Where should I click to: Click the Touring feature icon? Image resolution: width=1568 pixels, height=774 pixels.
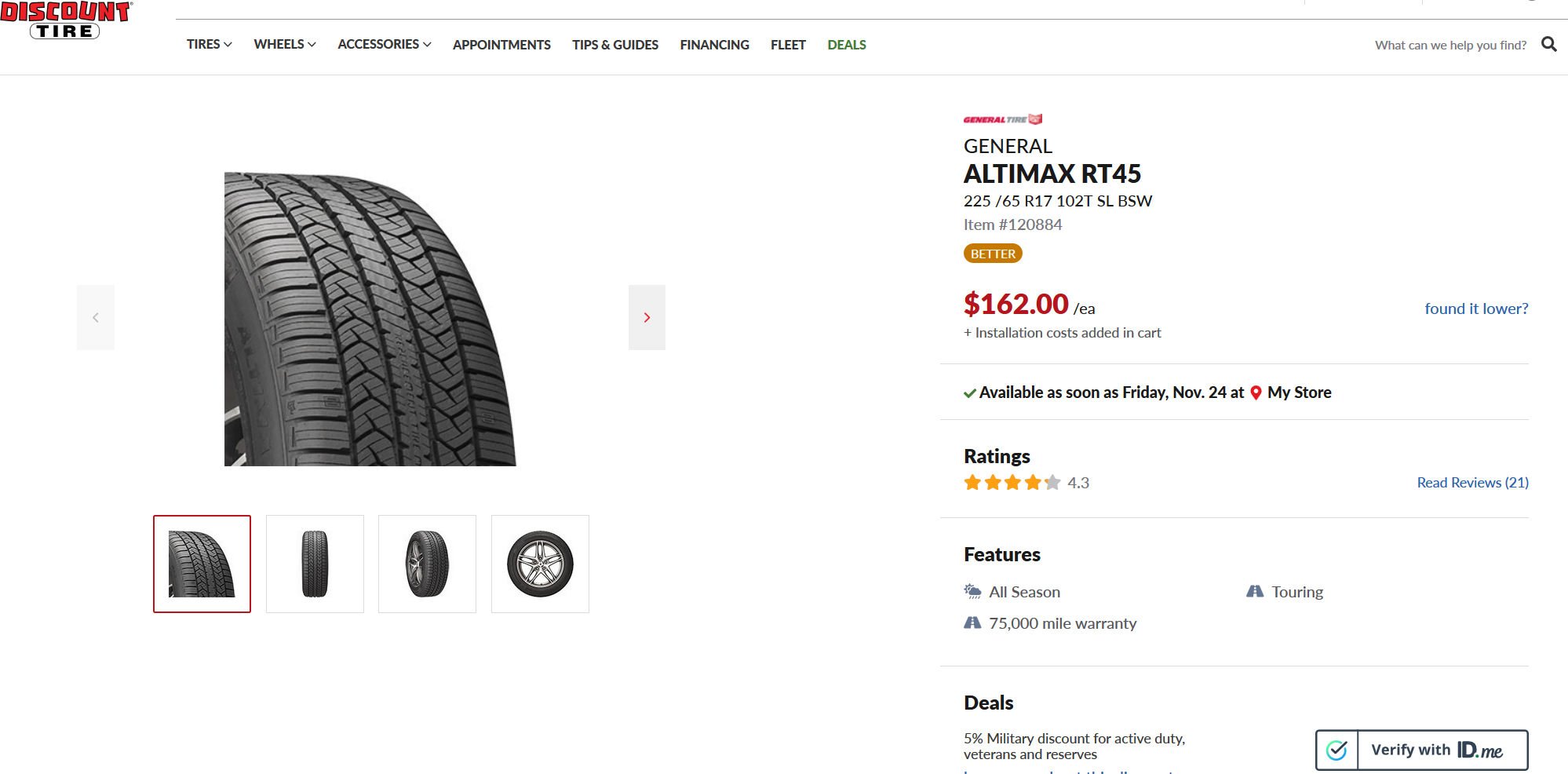(x=1255, y=591)
